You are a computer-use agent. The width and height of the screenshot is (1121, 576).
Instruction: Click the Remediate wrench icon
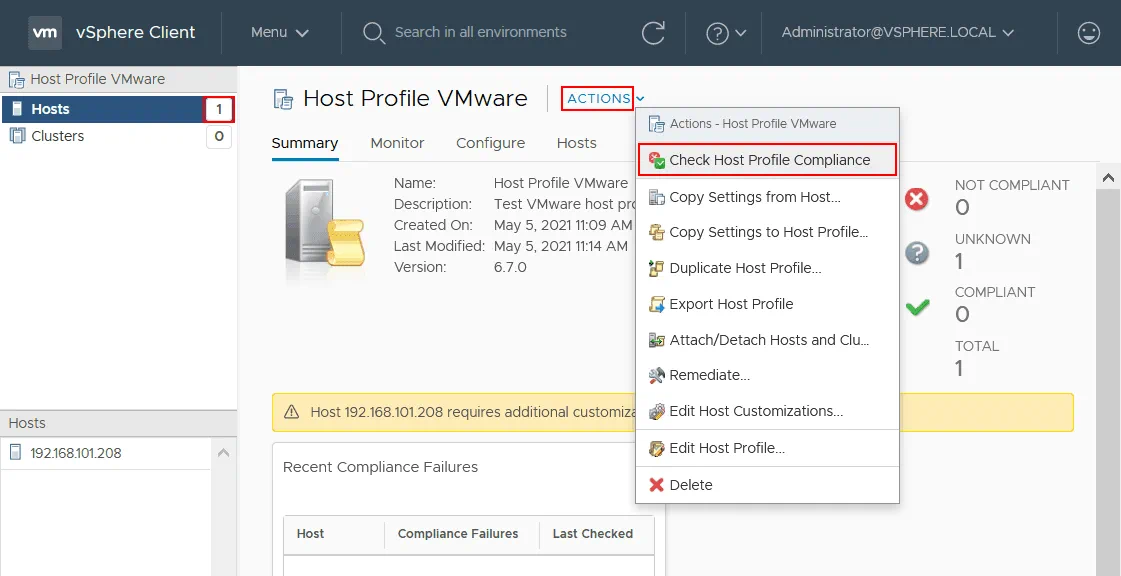tap(656, 376)
